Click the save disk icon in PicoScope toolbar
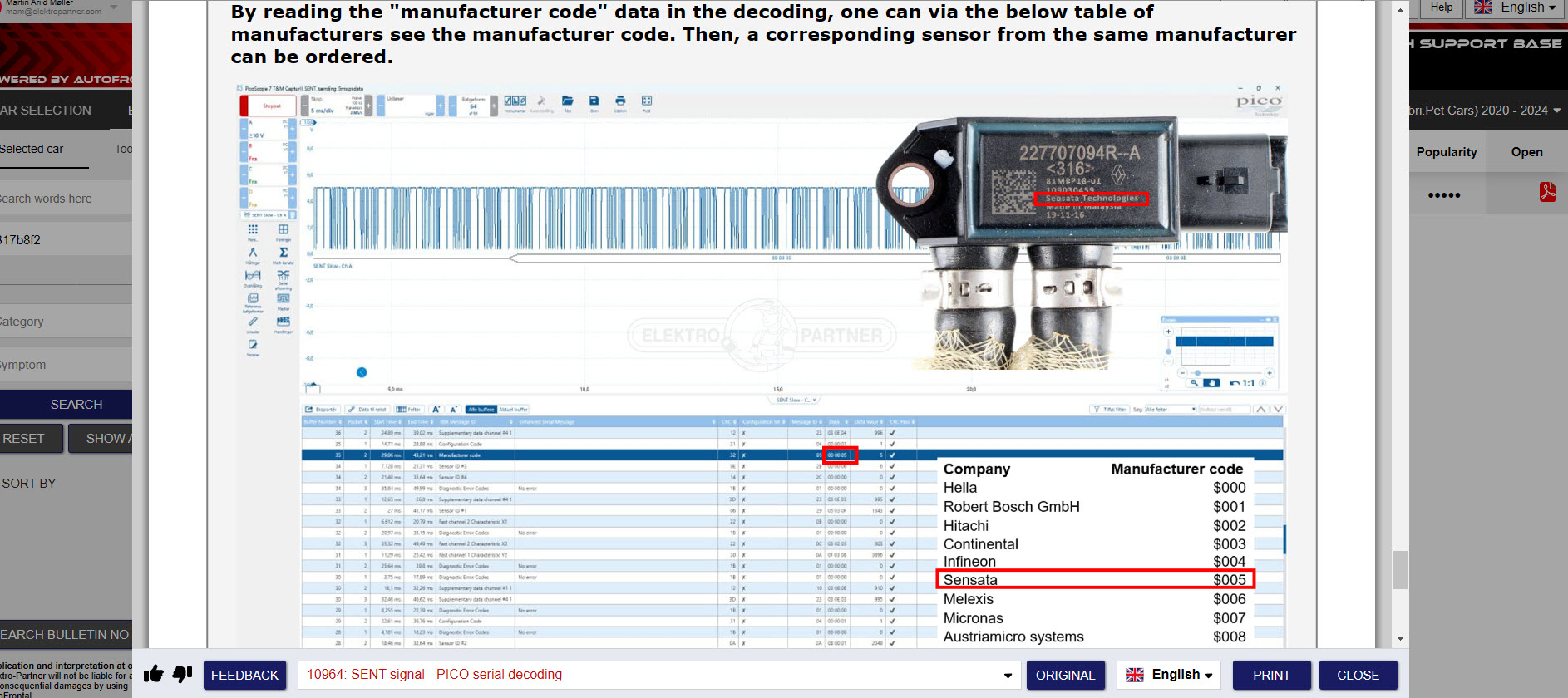1568x698 pixels. [594, 101]
